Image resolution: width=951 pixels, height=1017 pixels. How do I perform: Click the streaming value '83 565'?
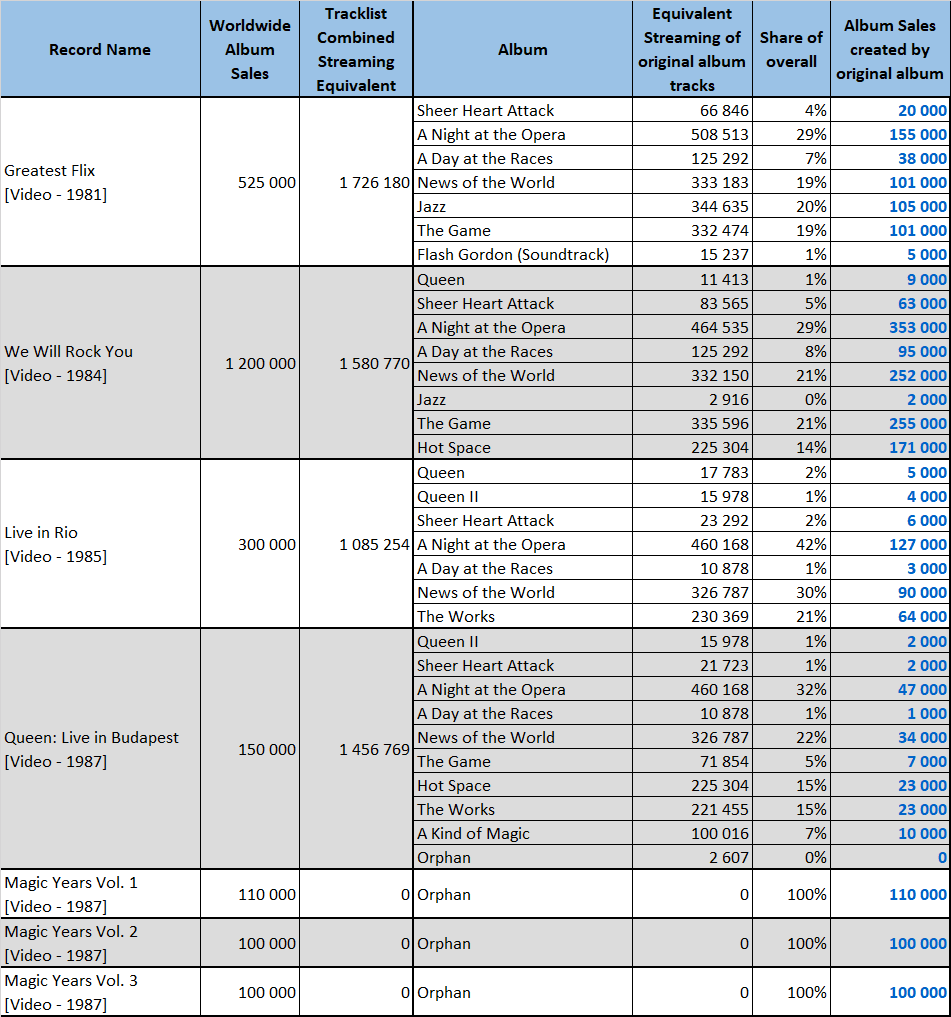(x=724, y=304)
